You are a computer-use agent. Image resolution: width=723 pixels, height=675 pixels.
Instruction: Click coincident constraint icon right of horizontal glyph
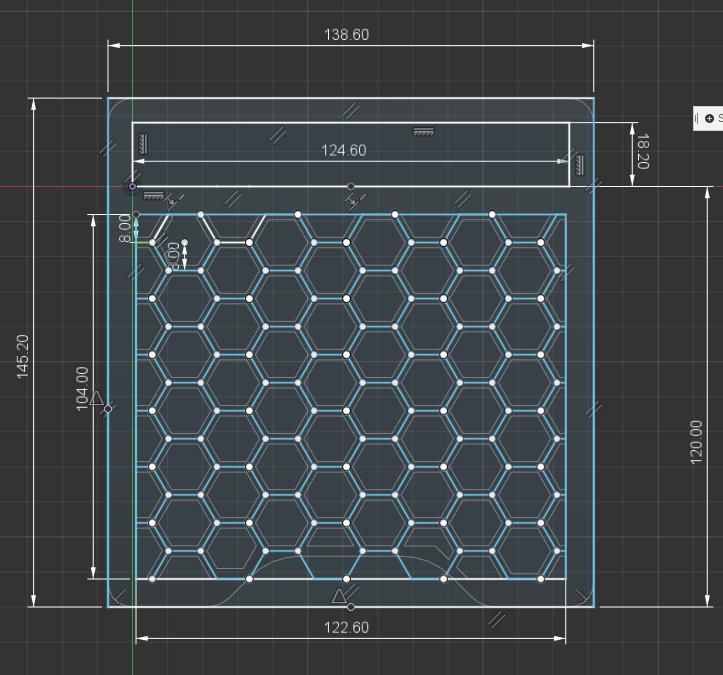coord(175,200)
